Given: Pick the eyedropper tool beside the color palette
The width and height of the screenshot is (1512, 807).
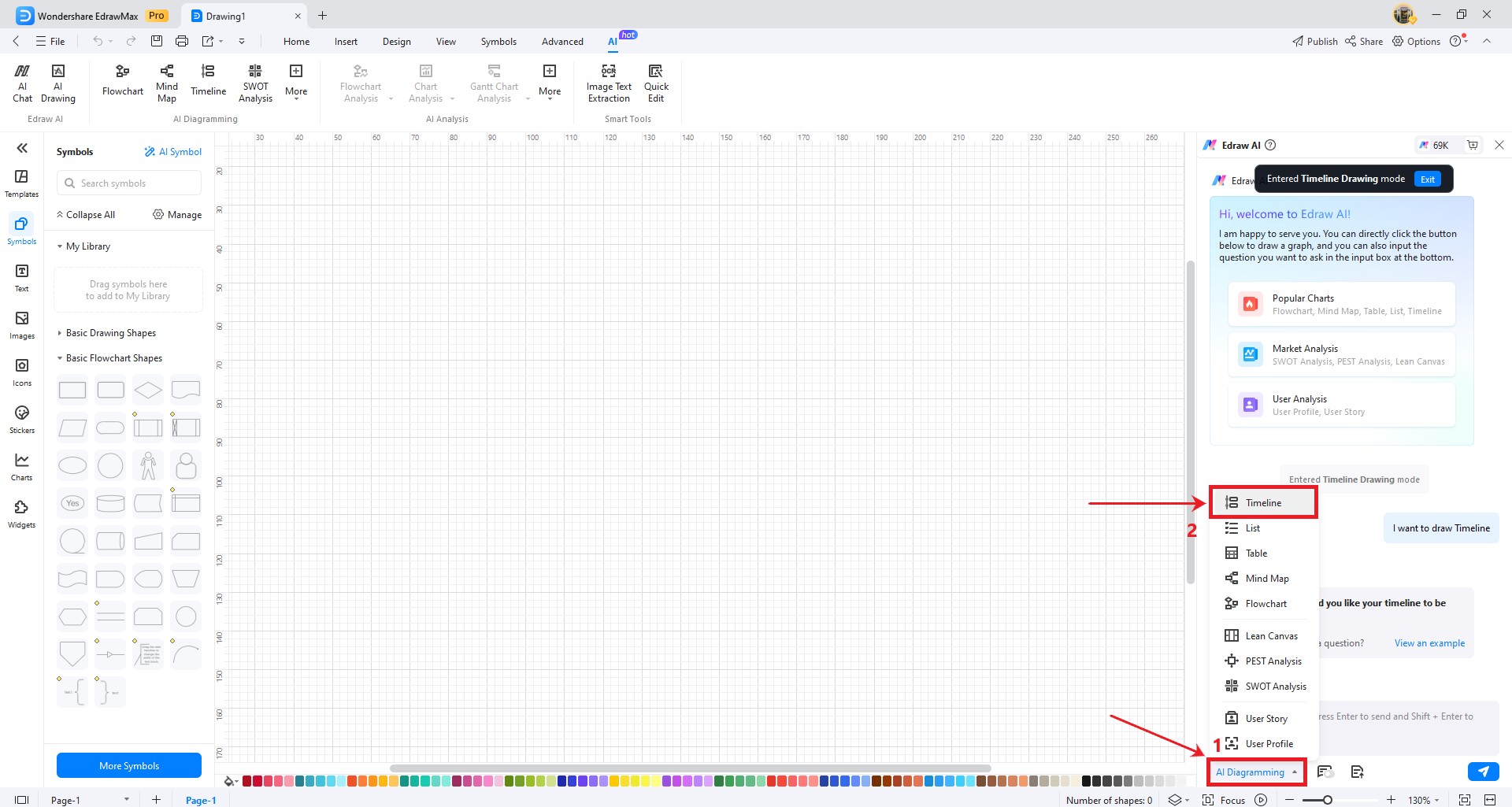Looking at the screenshot, I should [230, 781].
